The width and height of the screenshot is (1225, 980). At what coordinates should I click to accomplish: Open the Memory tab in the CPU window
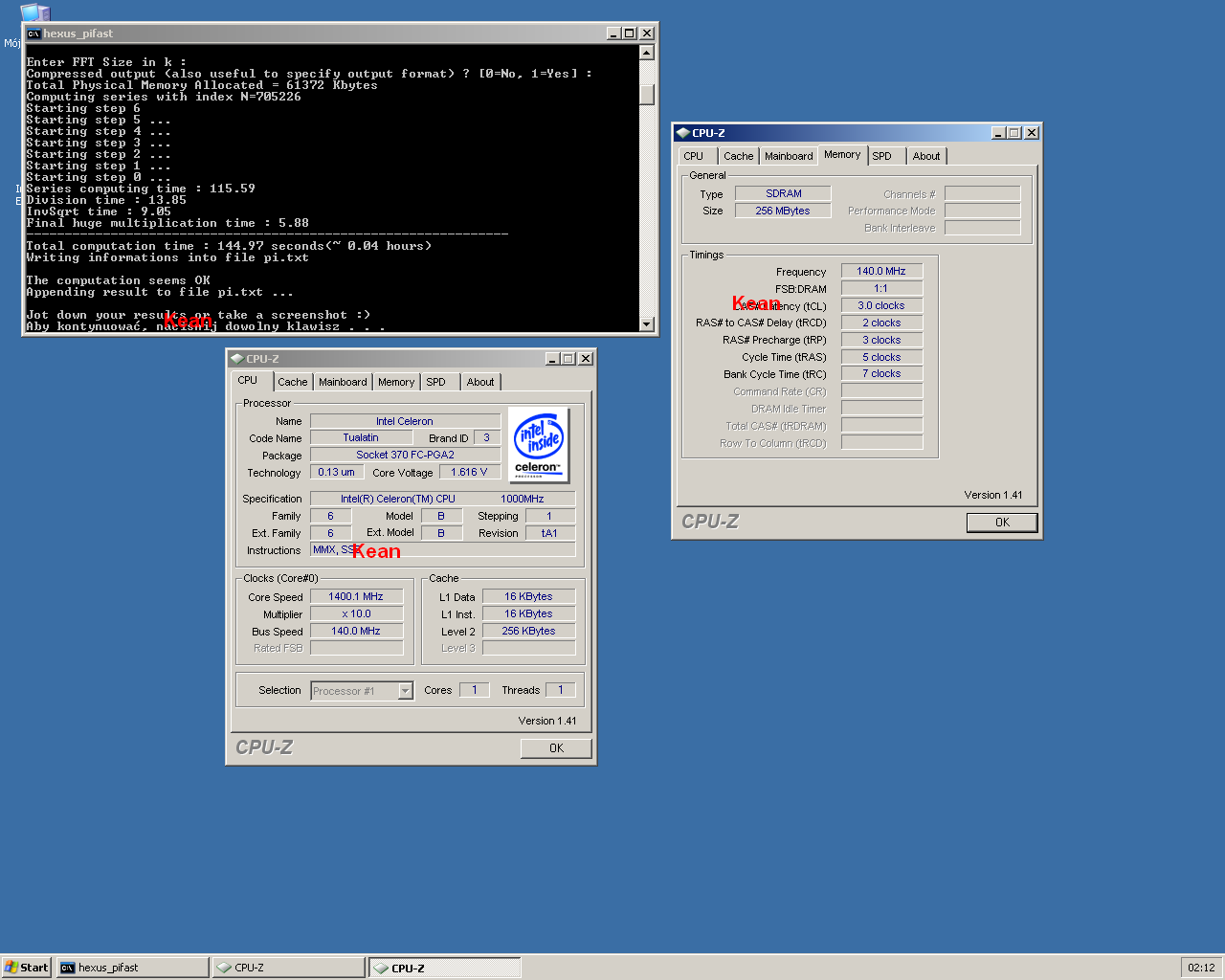click(396, 382)
